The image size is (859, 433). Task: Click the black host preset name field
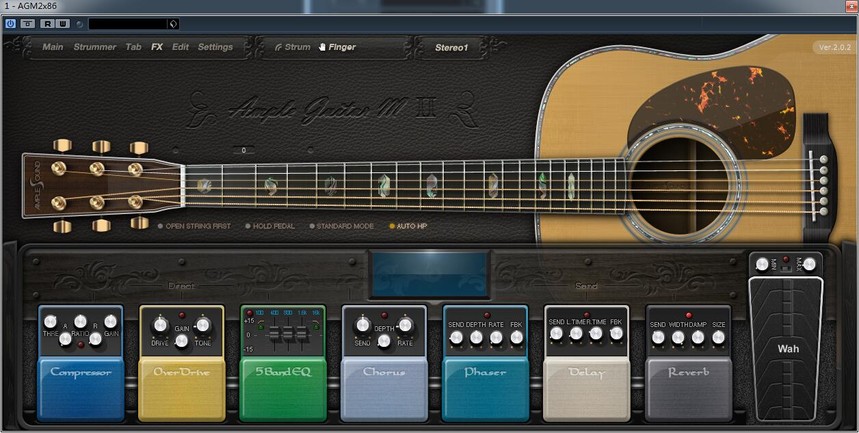[128, 24]
